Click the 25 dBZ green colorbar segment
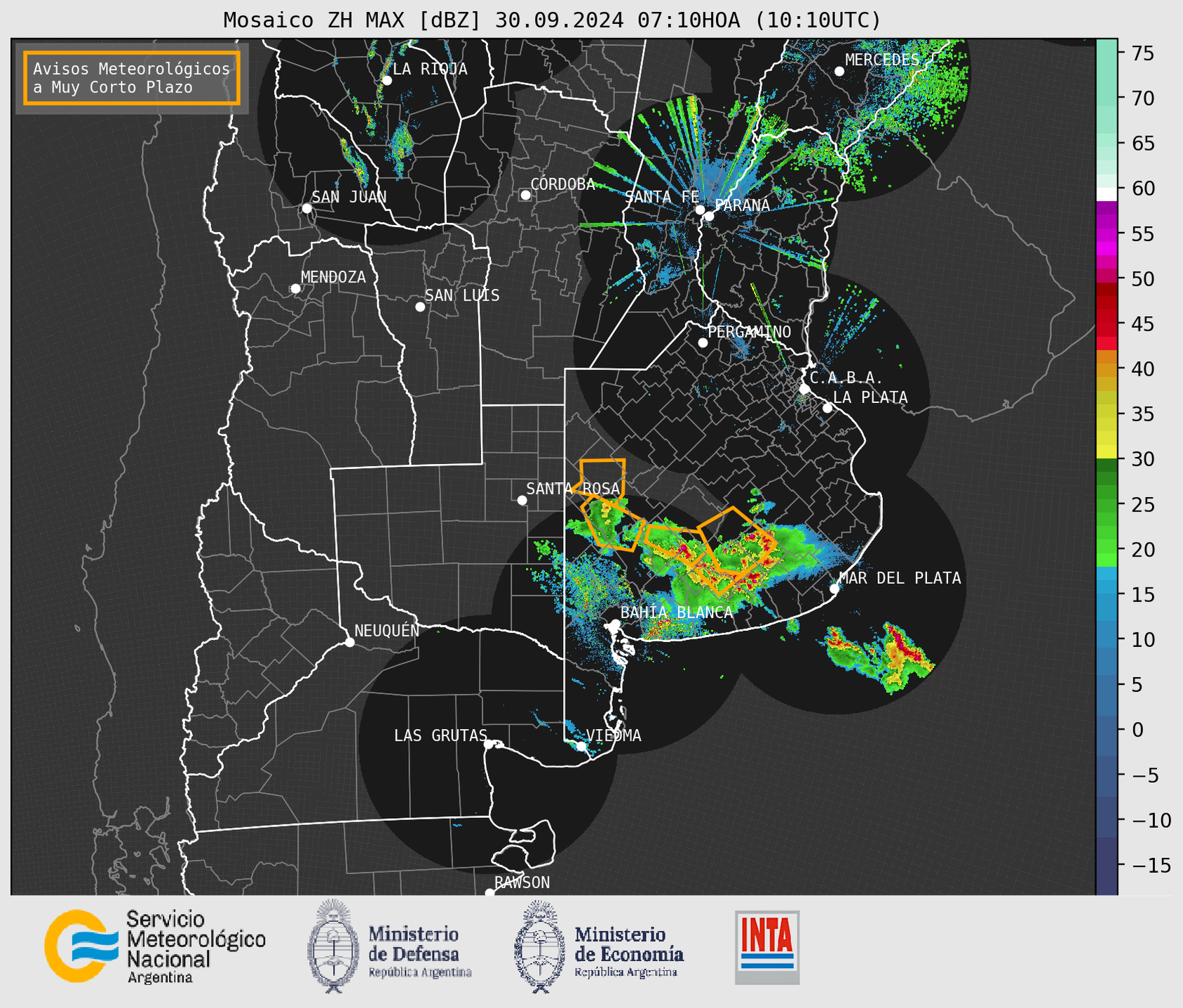 pos(1107,504)
